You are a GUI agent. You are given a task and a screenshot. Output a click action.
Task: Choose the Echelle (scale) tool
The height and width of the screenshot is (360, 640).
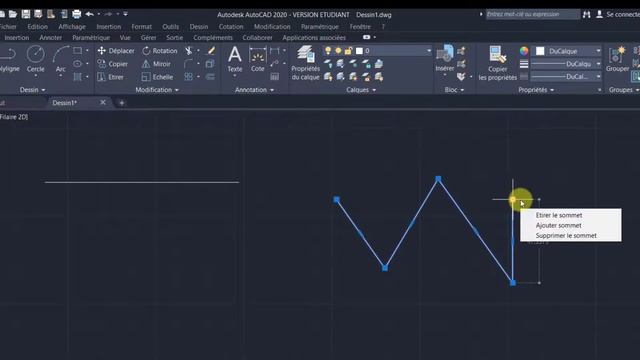click(158, 77)
